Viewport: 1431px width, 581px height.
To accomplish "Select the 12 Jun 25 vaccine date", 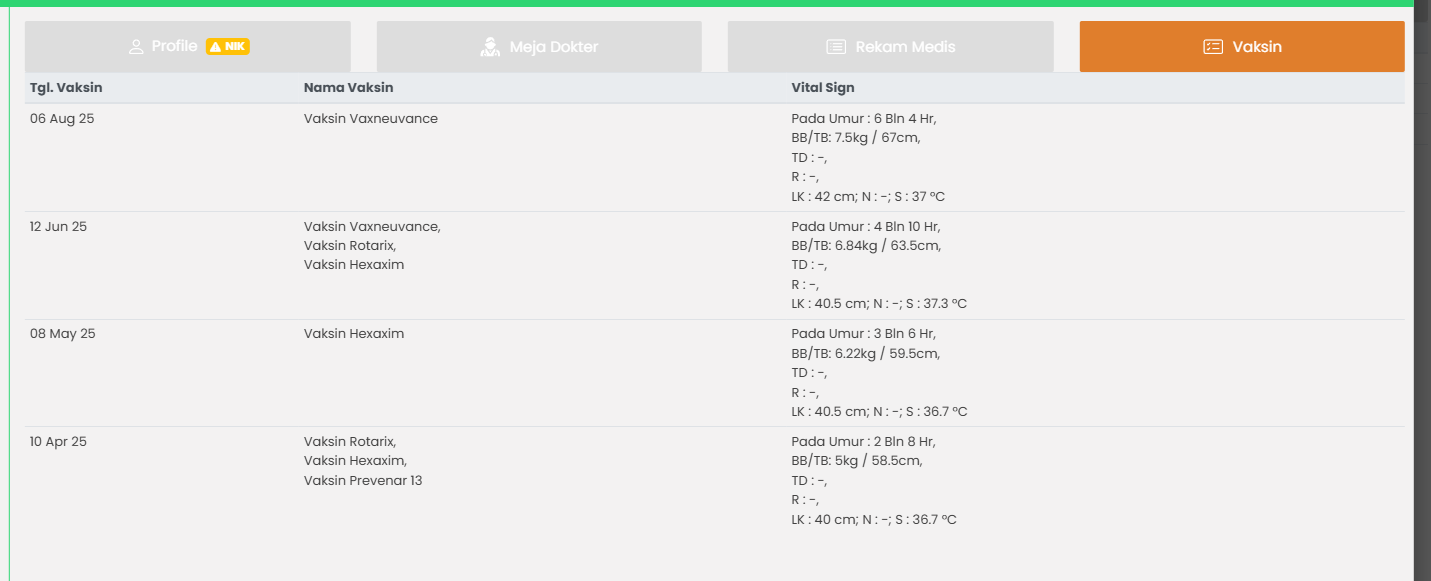I will coord(58,227).
